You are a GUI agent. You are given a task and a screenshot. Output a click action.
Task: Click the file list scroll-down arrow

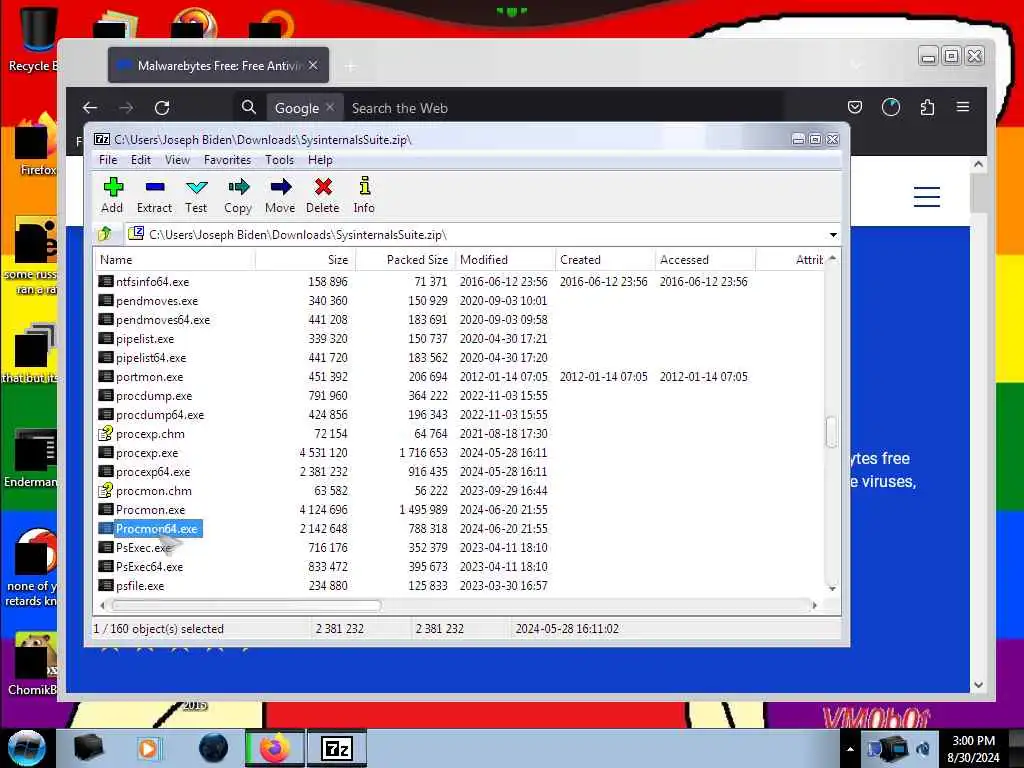point(832,588)
